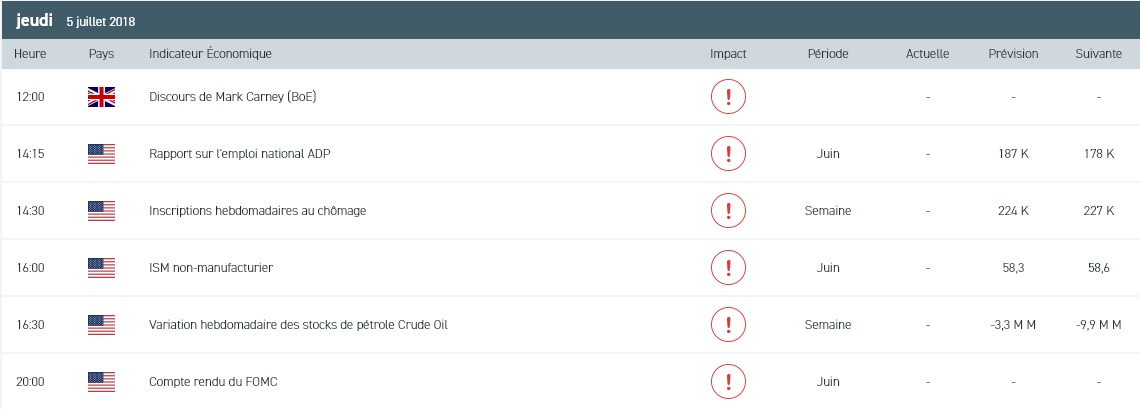Click the Prévision column header

[1013, 54]
